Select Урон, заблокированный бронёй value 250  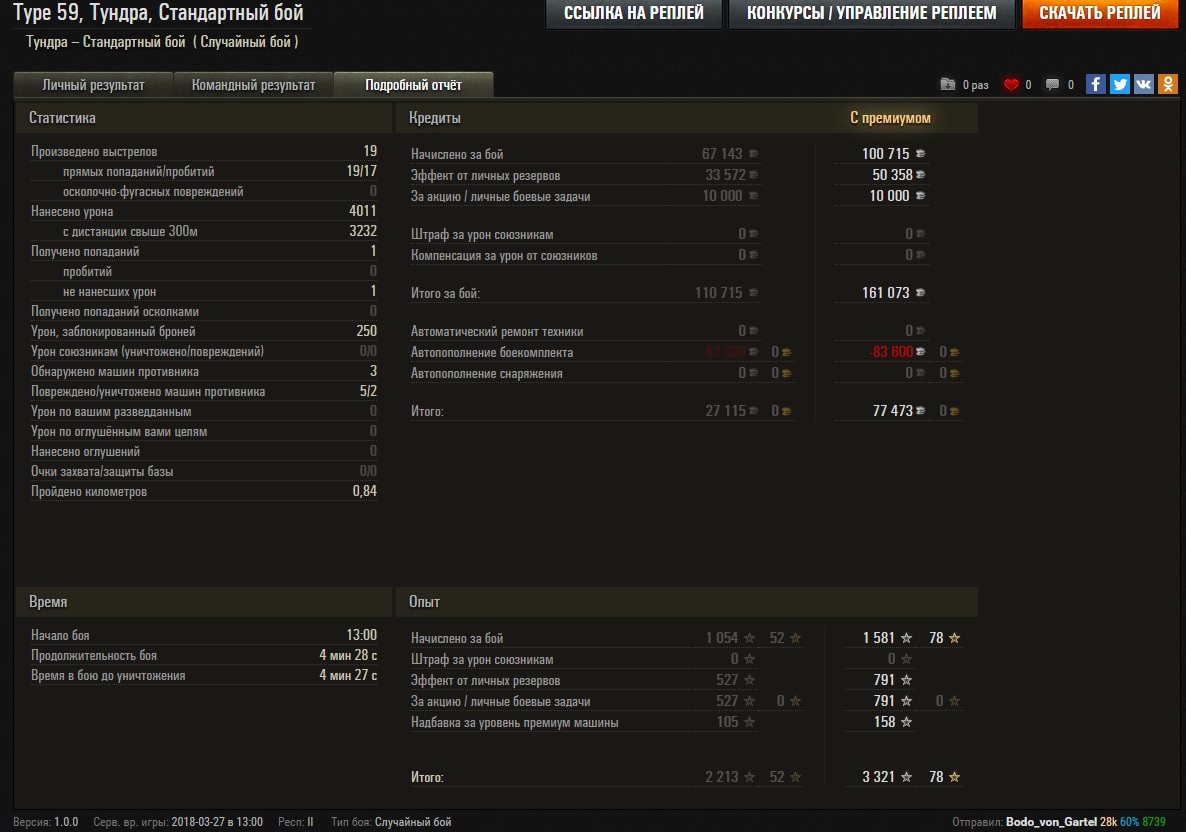[x=366, y=331]
